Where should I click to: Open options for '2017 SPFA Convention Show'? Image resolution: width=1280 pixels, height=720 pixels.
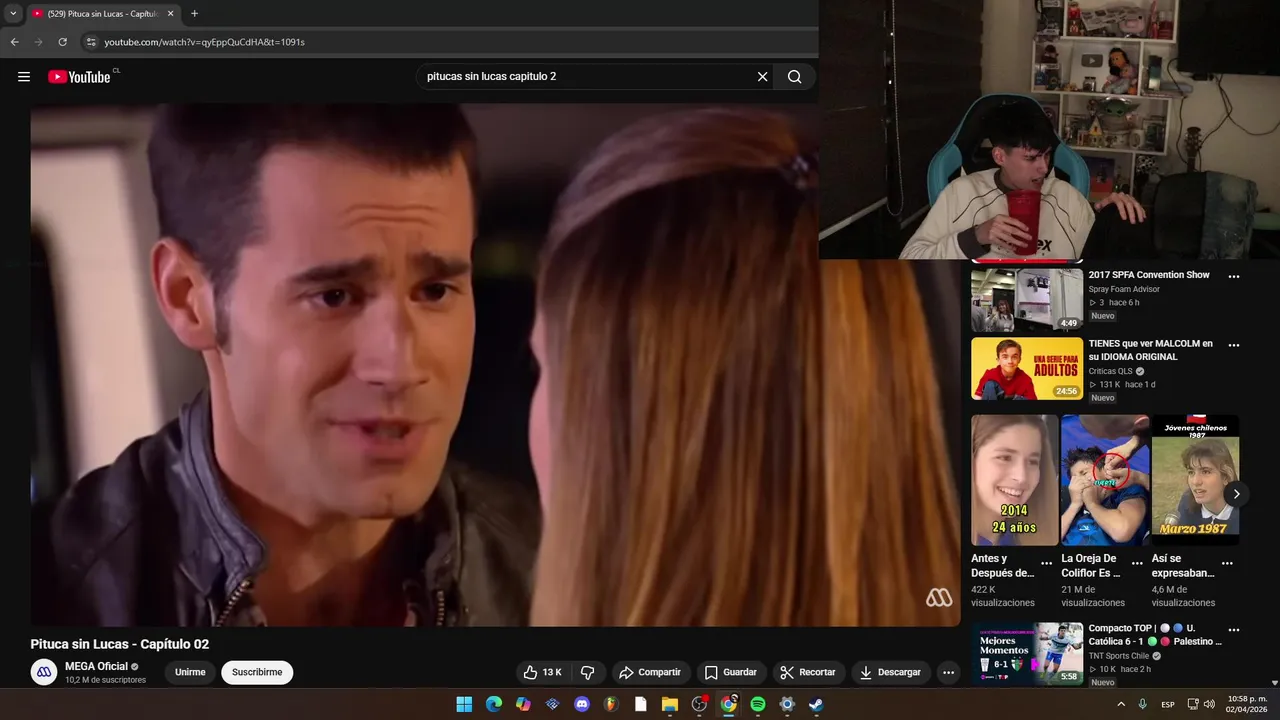[1234, 277]
